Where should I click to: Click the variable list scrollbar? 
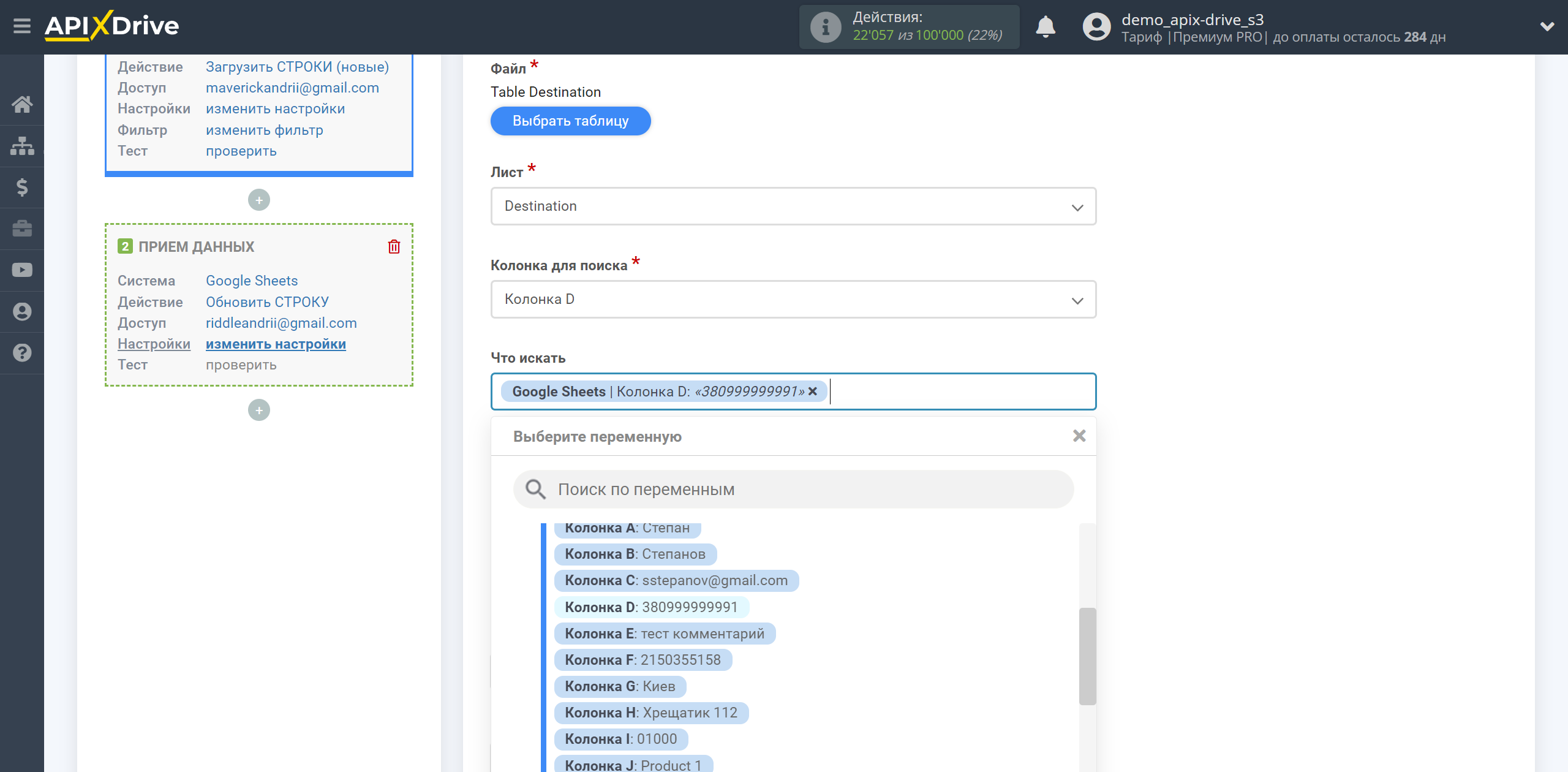[x=1087, y=656]
